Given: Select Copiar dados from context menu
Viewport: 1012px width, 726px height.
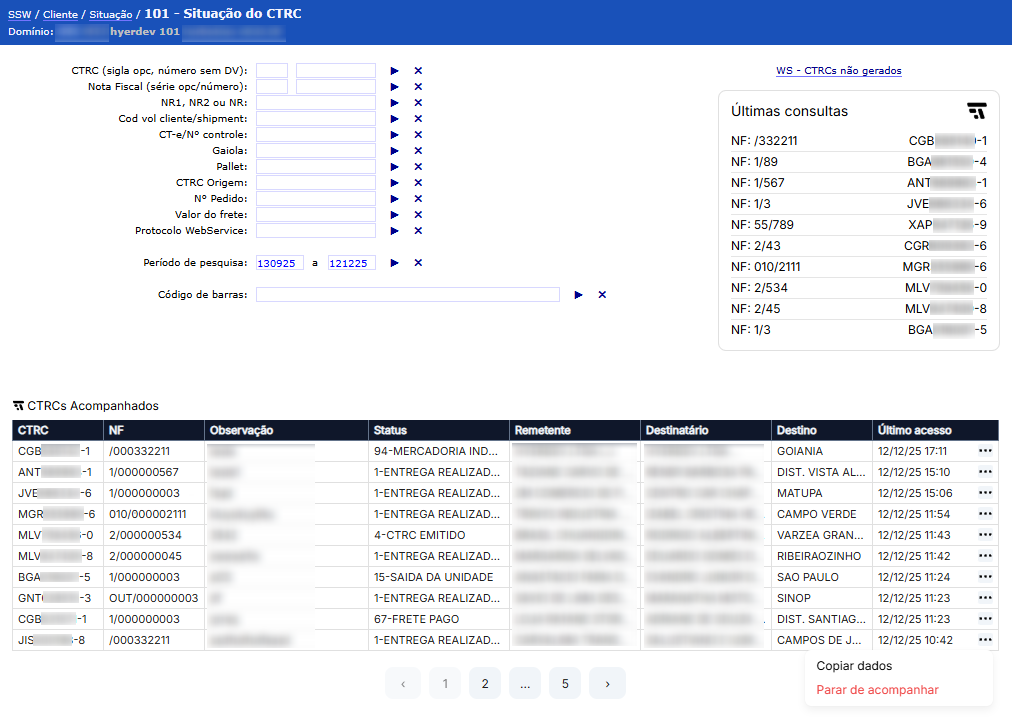Looking at the screenshot, I should tap(854, 666).
